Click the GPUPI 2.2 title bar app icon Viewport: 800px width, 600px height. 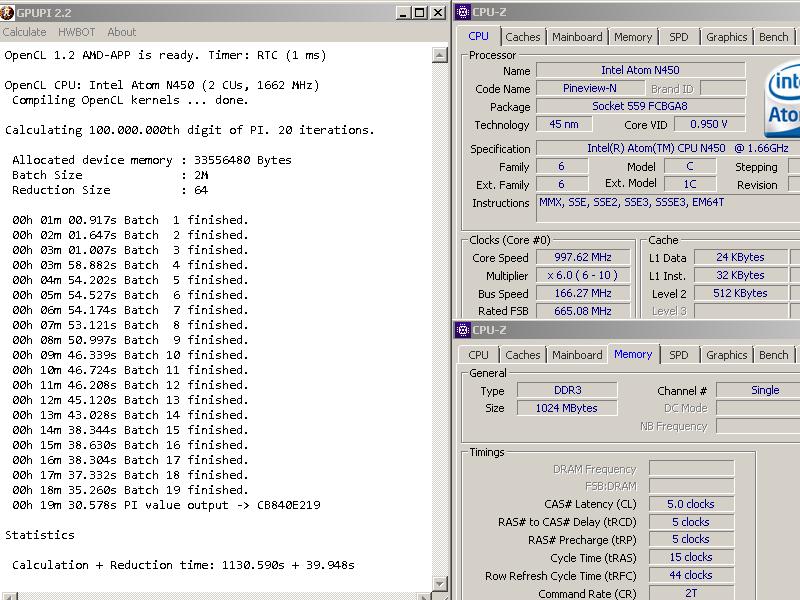point(7,13)
